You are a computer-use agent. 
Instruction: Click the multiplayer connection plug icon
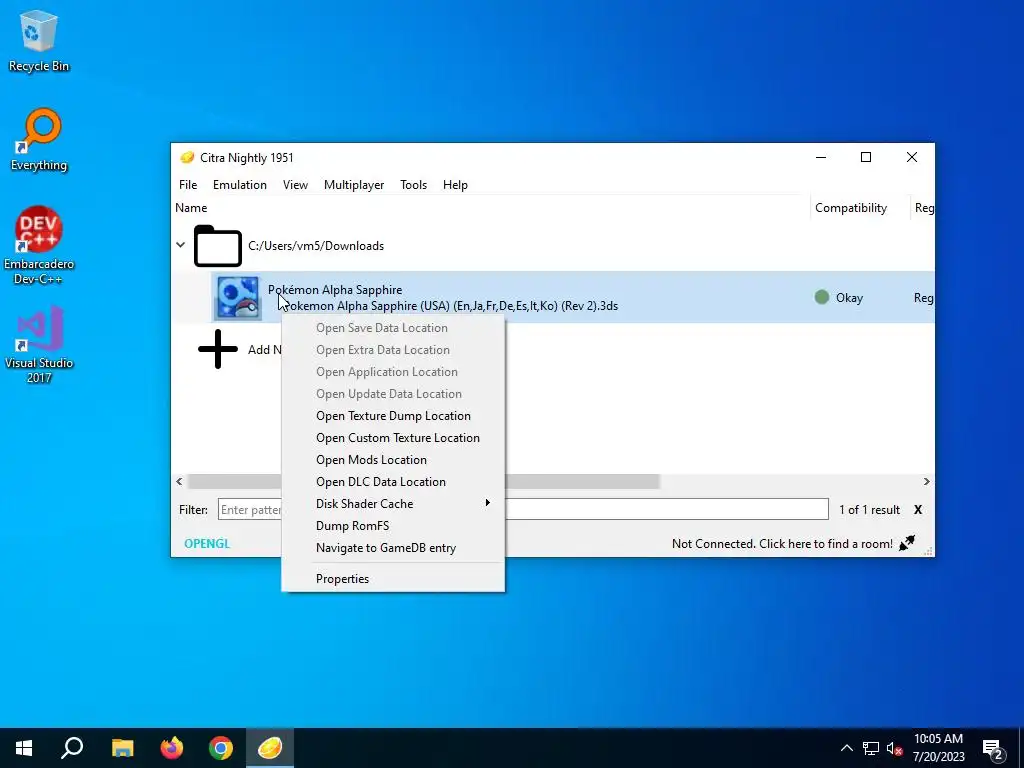[x=907, y=543]
